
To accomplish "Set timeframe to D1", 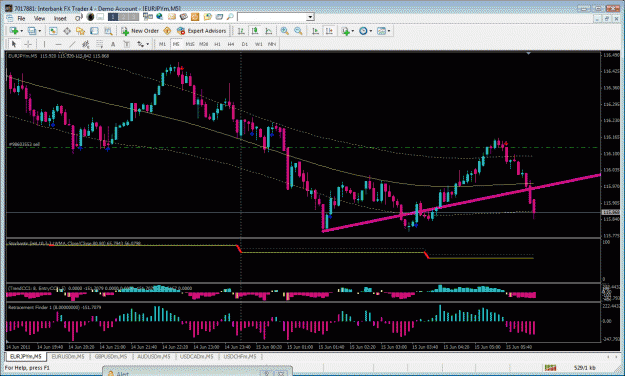I will (x=245, y=44).
